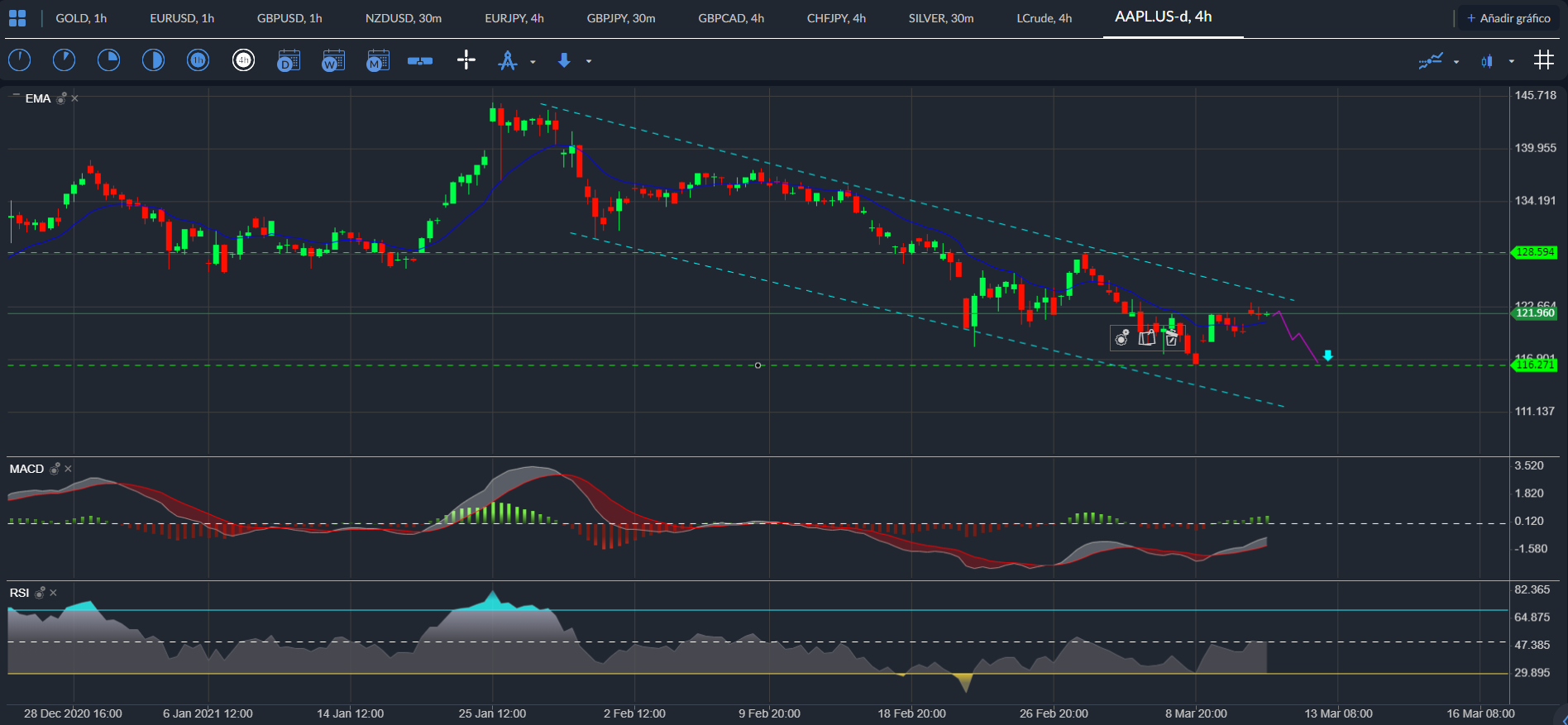Select the 1-minute timeframe clock icon
Viewport: 1568px width, 725px height.
tap(19, 60)
